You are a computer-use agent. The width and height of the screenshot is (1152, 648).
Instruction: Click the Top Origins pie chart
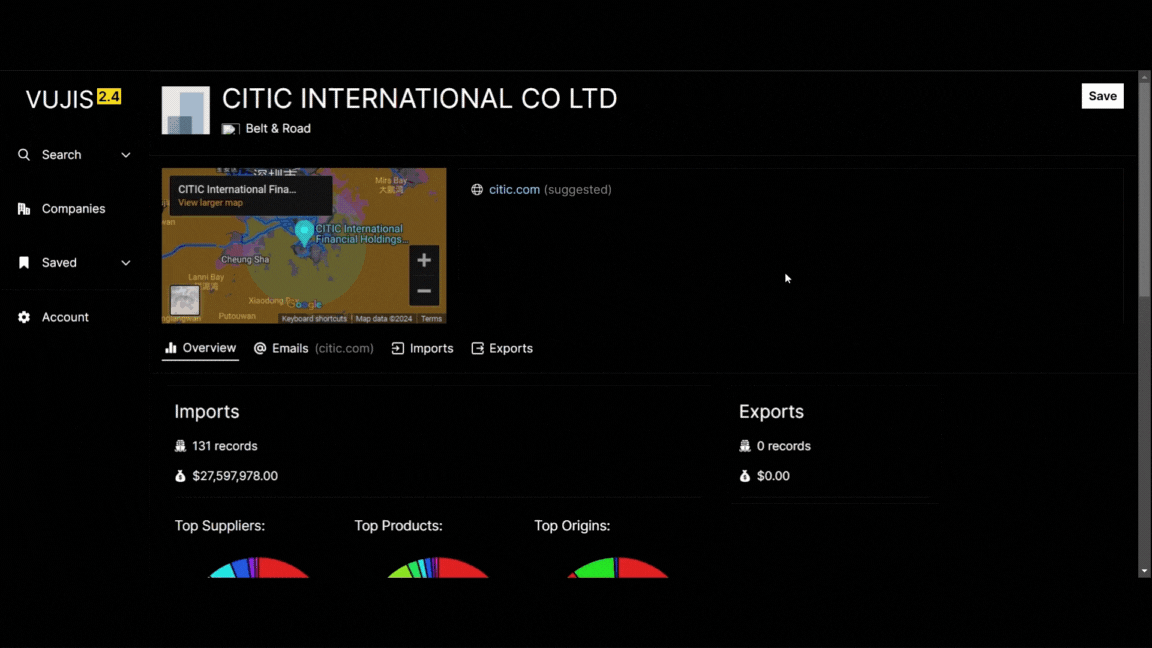click(618, 568)
